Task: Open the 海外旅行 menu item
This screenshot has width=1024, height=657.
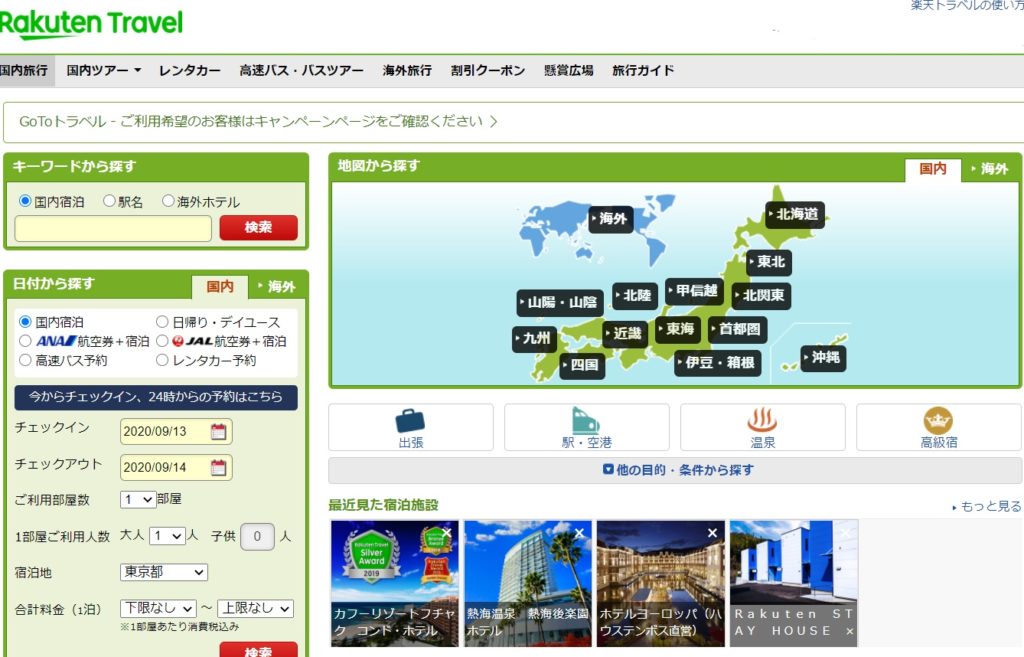Action: (408, 71)
